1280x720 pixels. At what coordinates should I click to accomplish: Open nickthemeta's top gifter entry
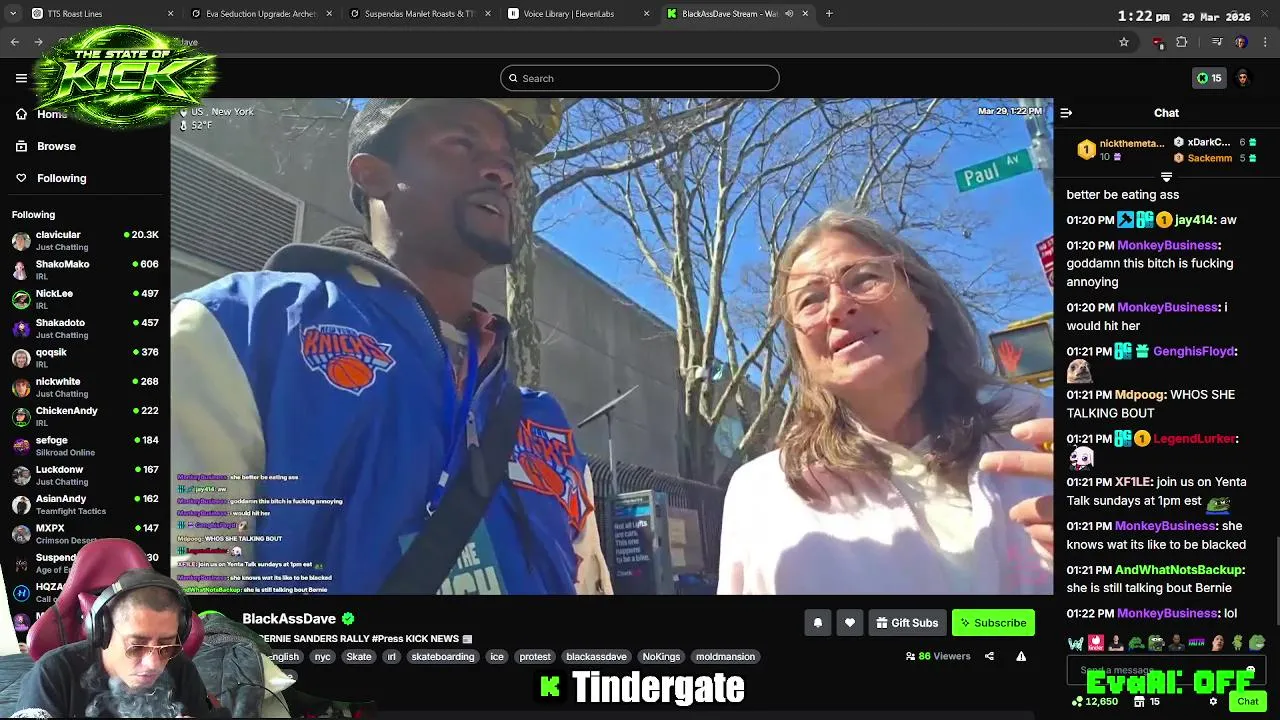click(x=1120, y=150)
